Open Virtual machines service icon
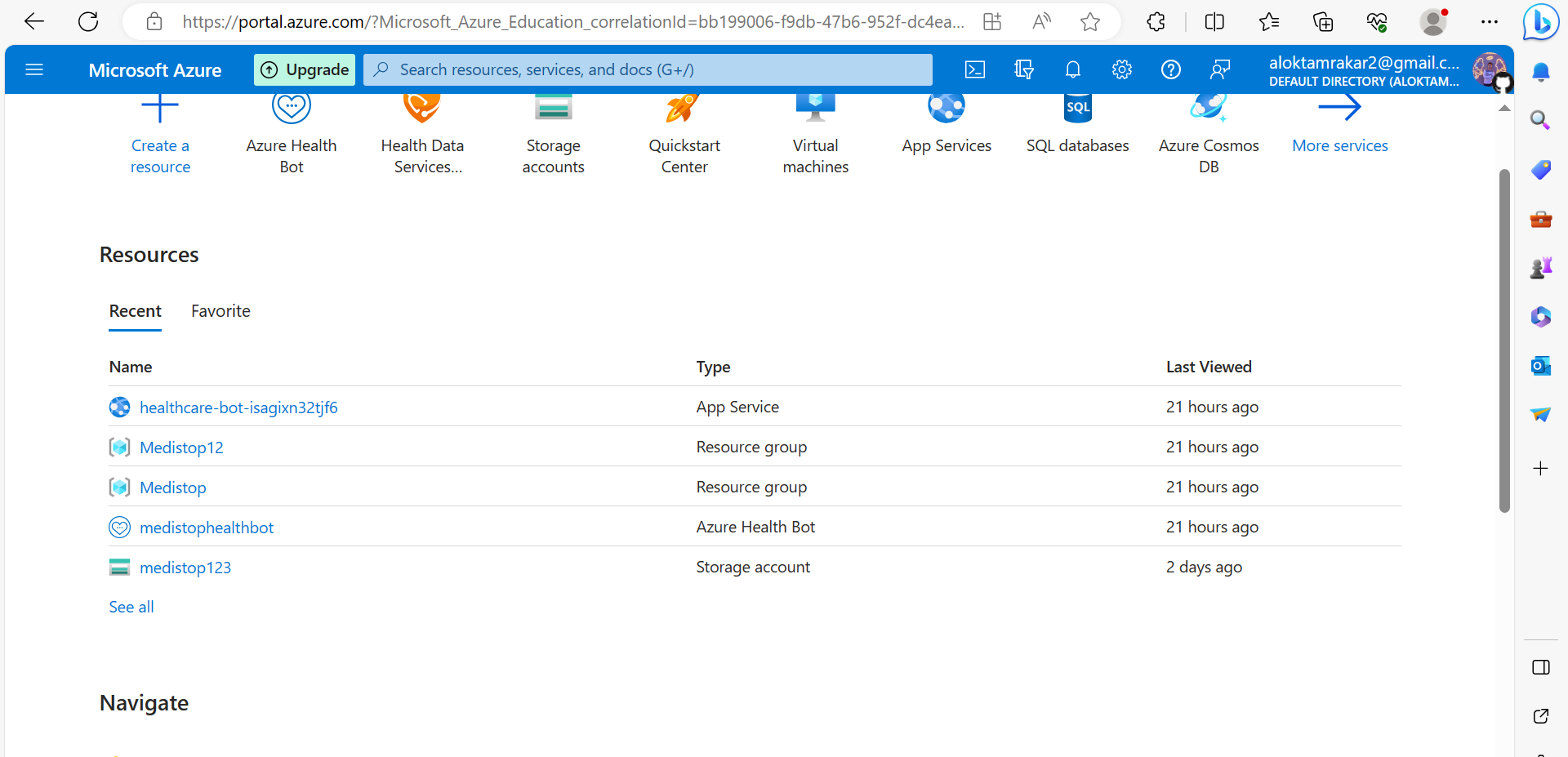The width and height of the screenshot is (1568, 757). click(816, 108)
